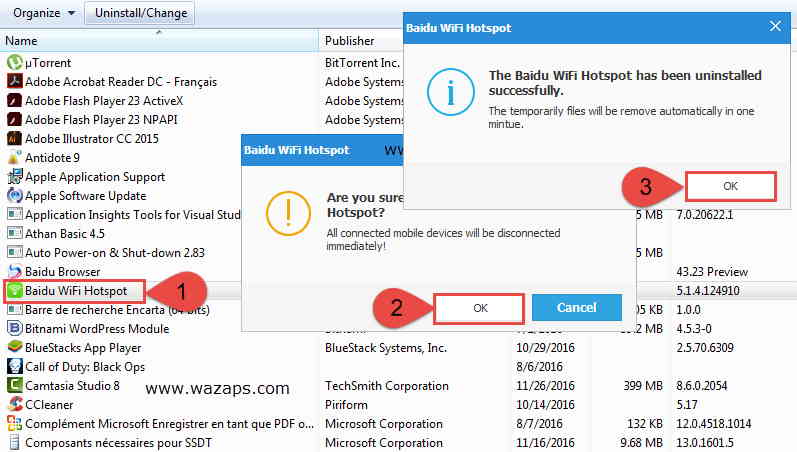Screen dimensions: 797x452
Task: Click version 5.1.4.124910
Action: click(708, 291)
